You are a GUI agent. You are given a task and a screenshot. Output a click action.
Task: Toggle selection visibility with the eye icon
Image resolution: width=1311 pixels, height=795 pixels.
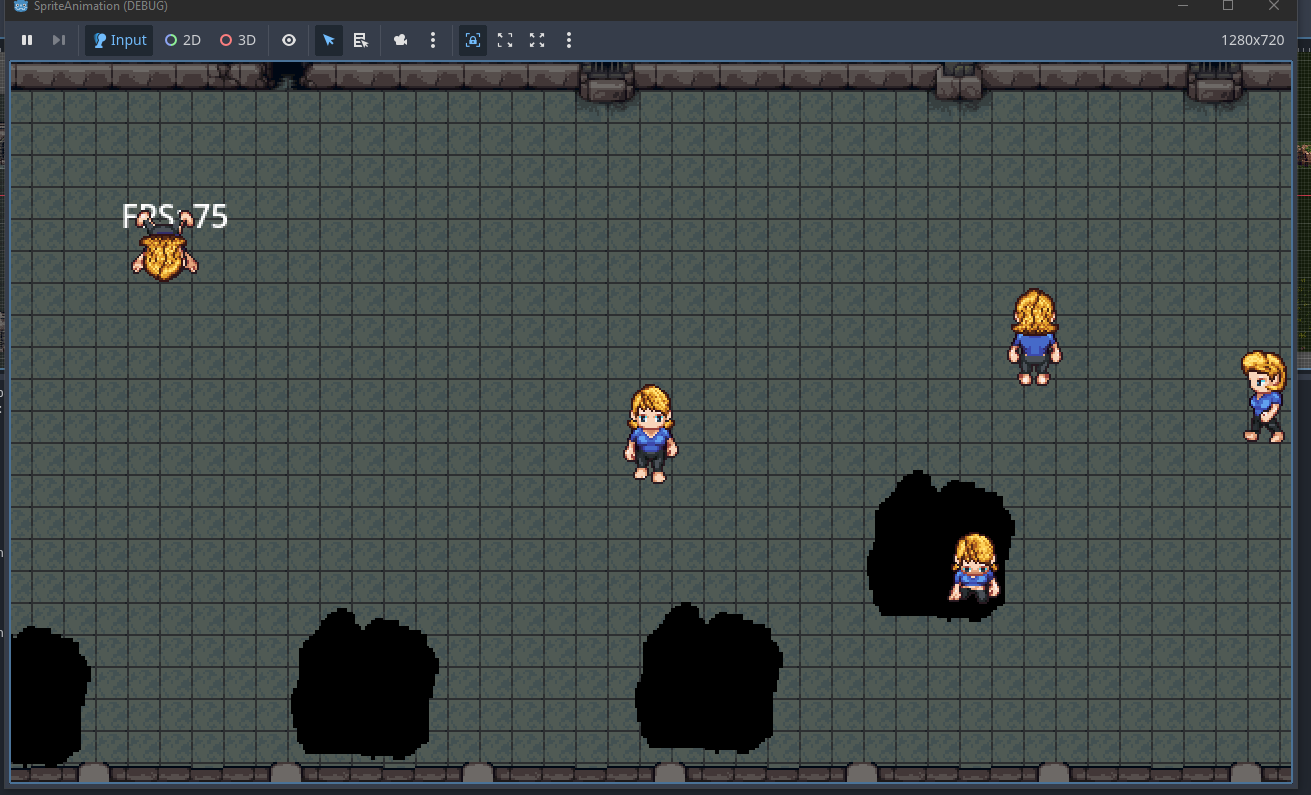pos(289,40)
